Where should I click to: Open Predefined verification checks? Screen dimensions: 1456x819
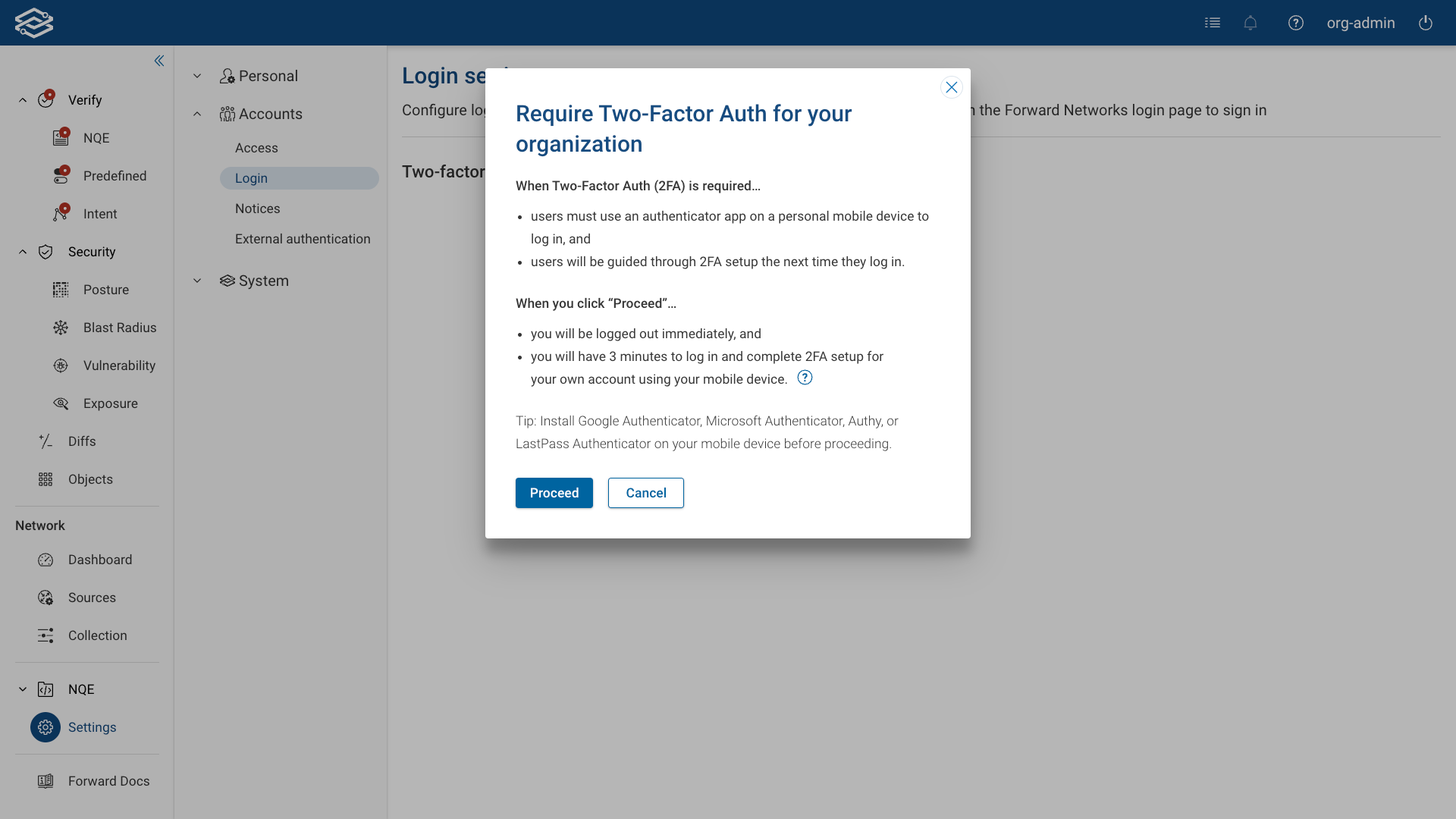115,175
